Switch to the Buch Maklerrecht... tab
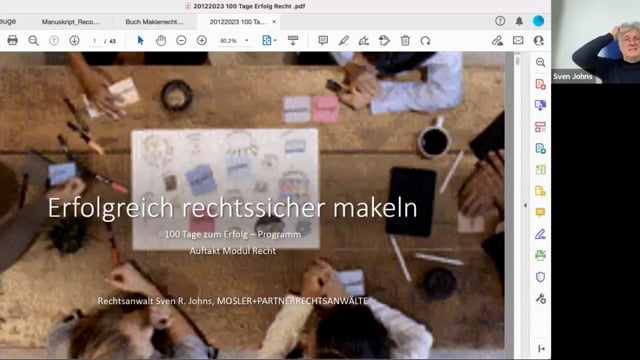The image size is (640, 360). pyautogui.click(x=154, y=22)
